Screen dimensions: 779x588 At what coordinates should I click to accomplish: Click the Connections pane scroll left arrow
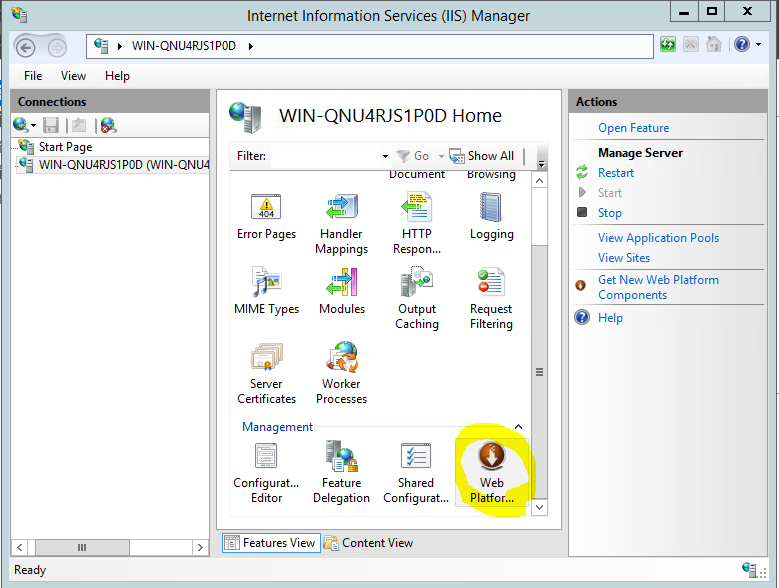[19, 548]
